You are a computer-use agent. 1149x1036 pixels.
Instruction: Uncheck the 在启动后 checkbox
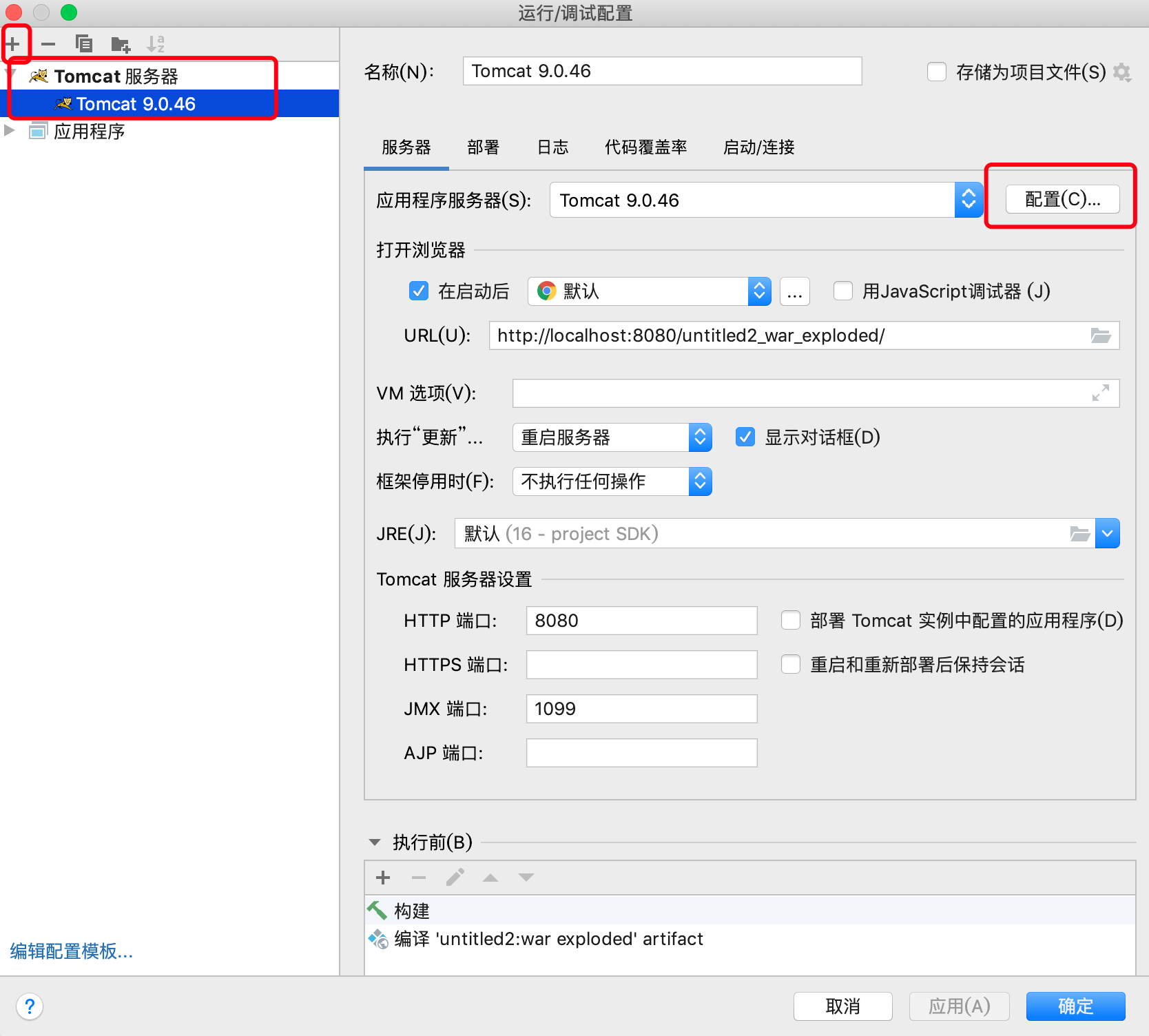click(x=418, y=291)
